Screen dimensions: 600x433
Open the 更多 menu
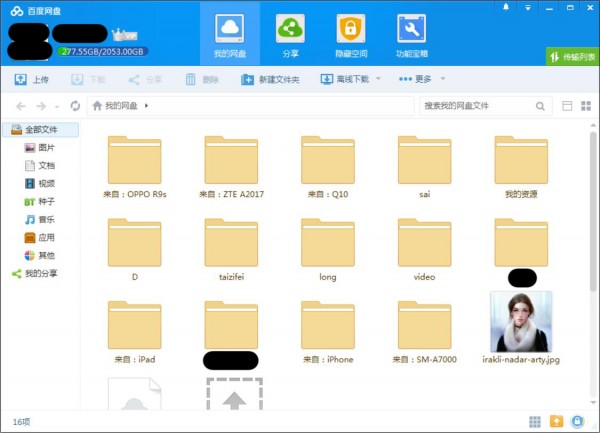(415, 79)
